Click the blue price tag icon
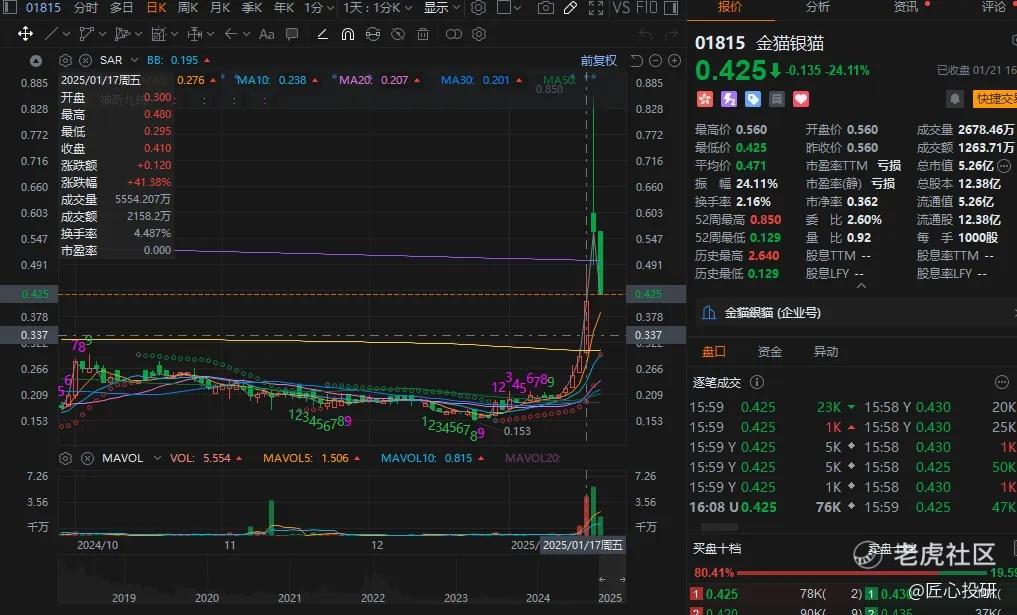1017x615 pixels. click(x=753, y=99)
